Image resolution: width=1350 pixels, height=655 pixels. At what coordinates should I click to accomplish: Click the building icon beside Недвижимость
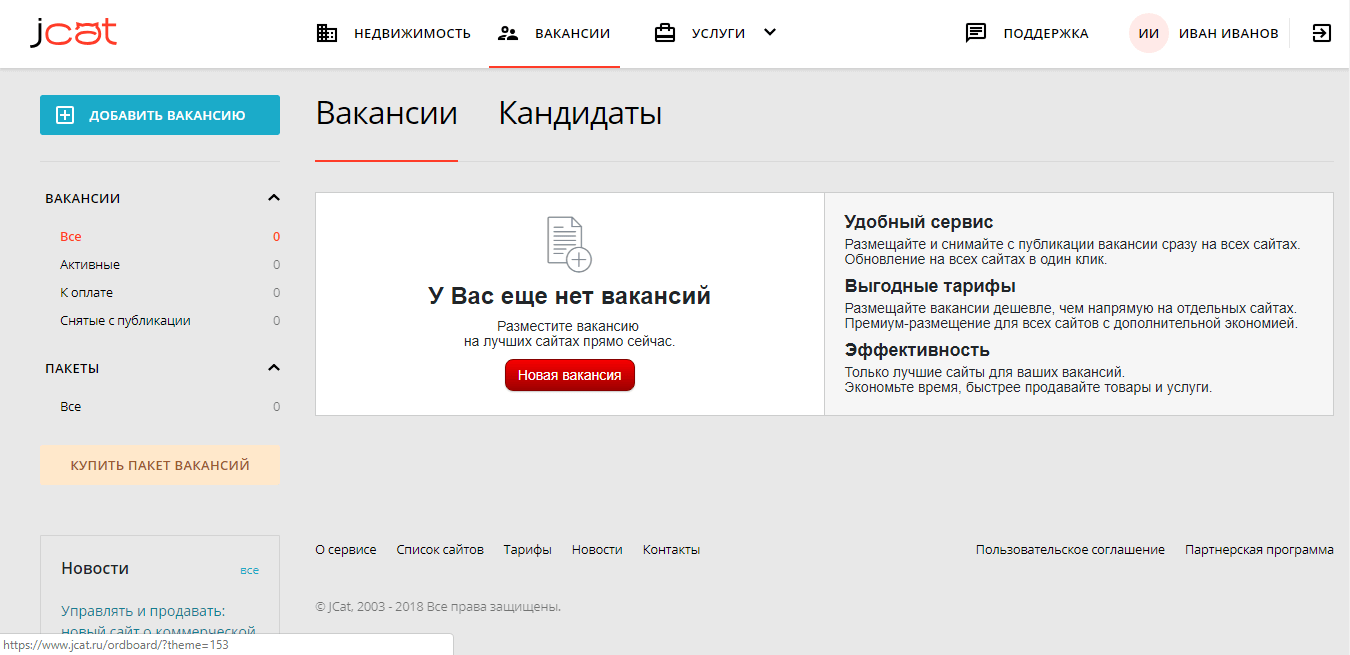click(327, 33)
